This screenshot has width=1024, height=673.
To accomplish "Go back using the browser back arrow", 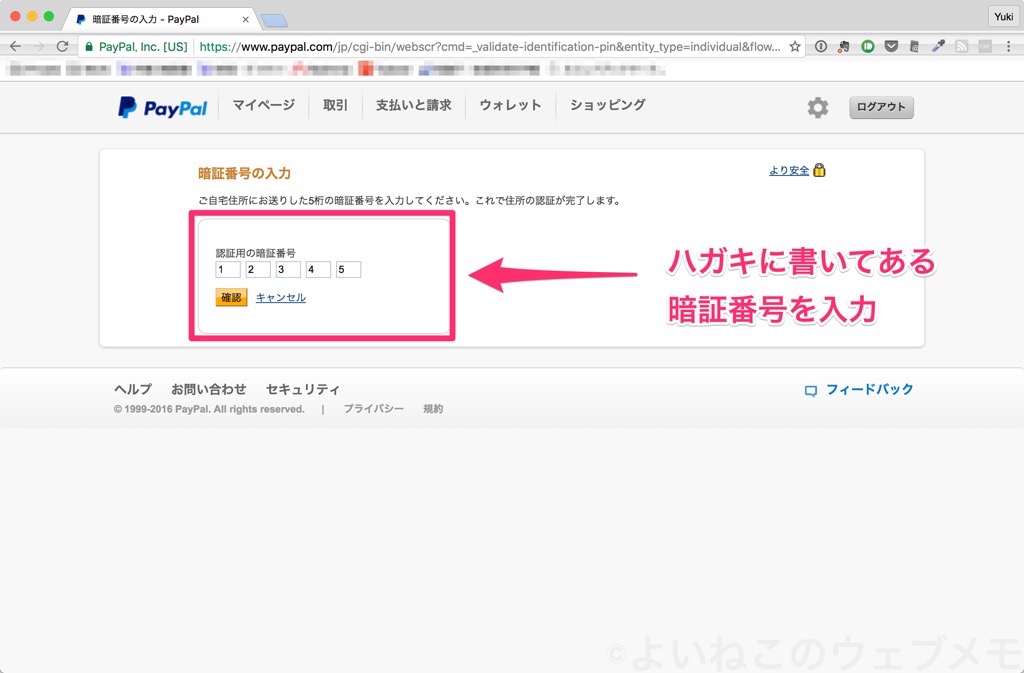I will point(15,45).
